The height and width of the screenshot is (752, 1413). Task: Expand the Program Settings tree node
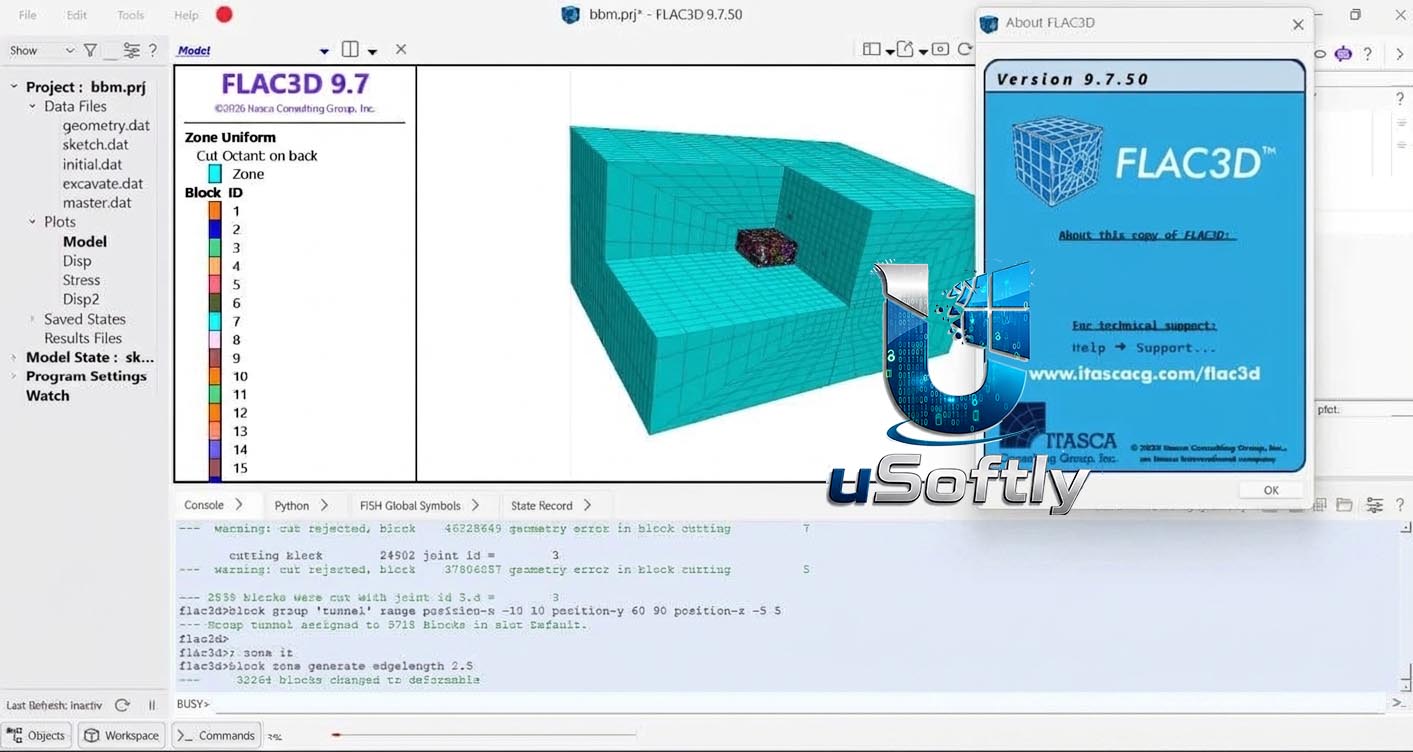point(14,376)
